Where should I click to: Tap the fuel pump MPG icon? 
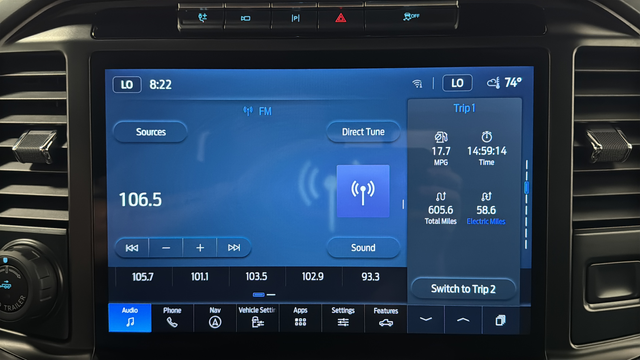point(441,137)
